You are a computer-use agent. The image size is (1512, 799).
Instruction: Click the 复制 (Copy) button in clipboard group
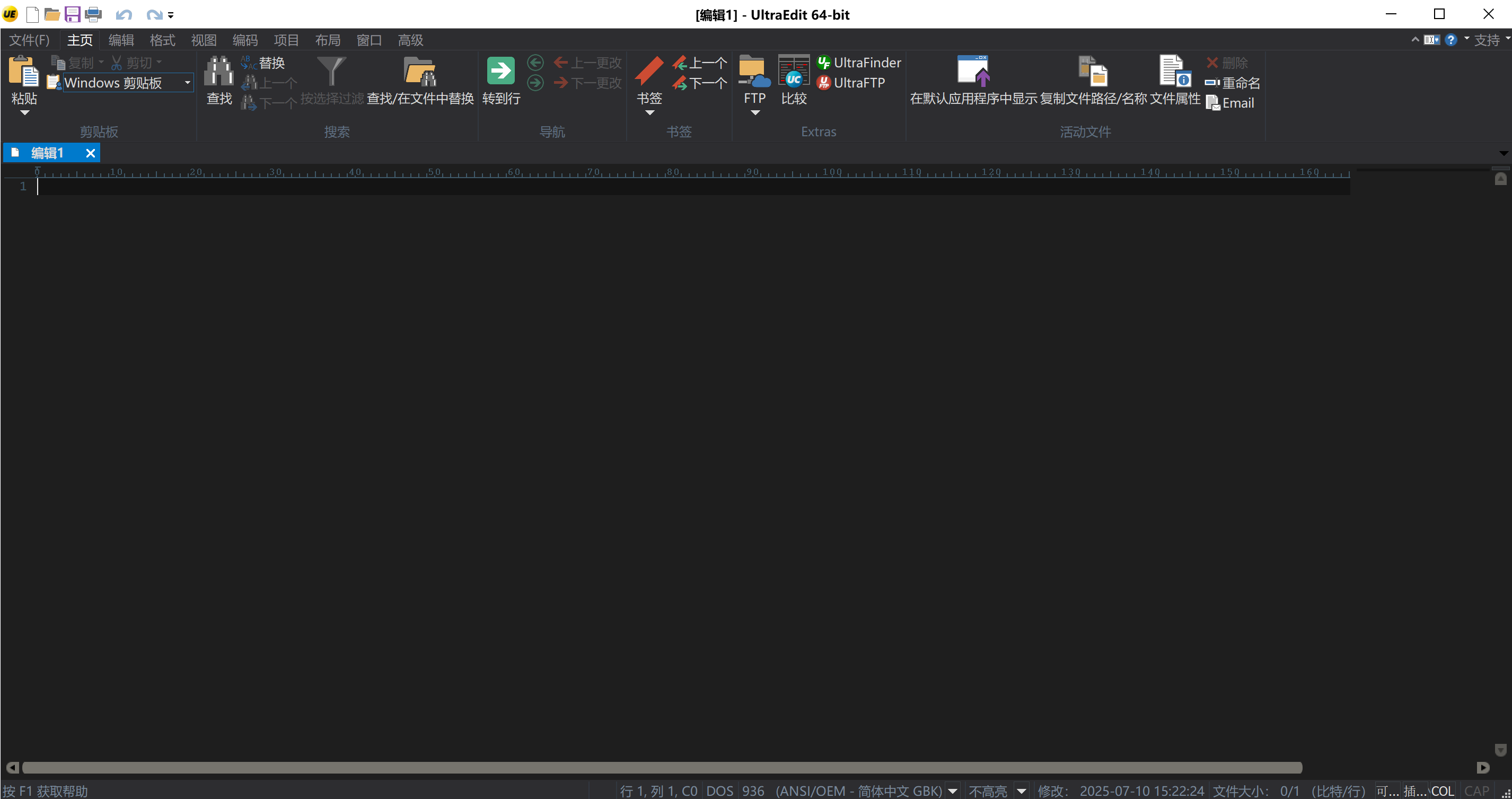click(72, 63)
